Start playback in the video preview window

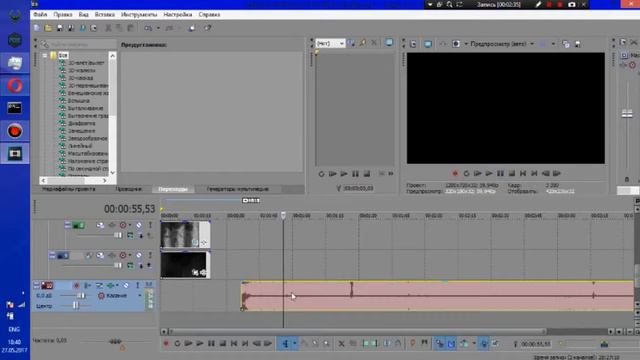tap(489, 173)
